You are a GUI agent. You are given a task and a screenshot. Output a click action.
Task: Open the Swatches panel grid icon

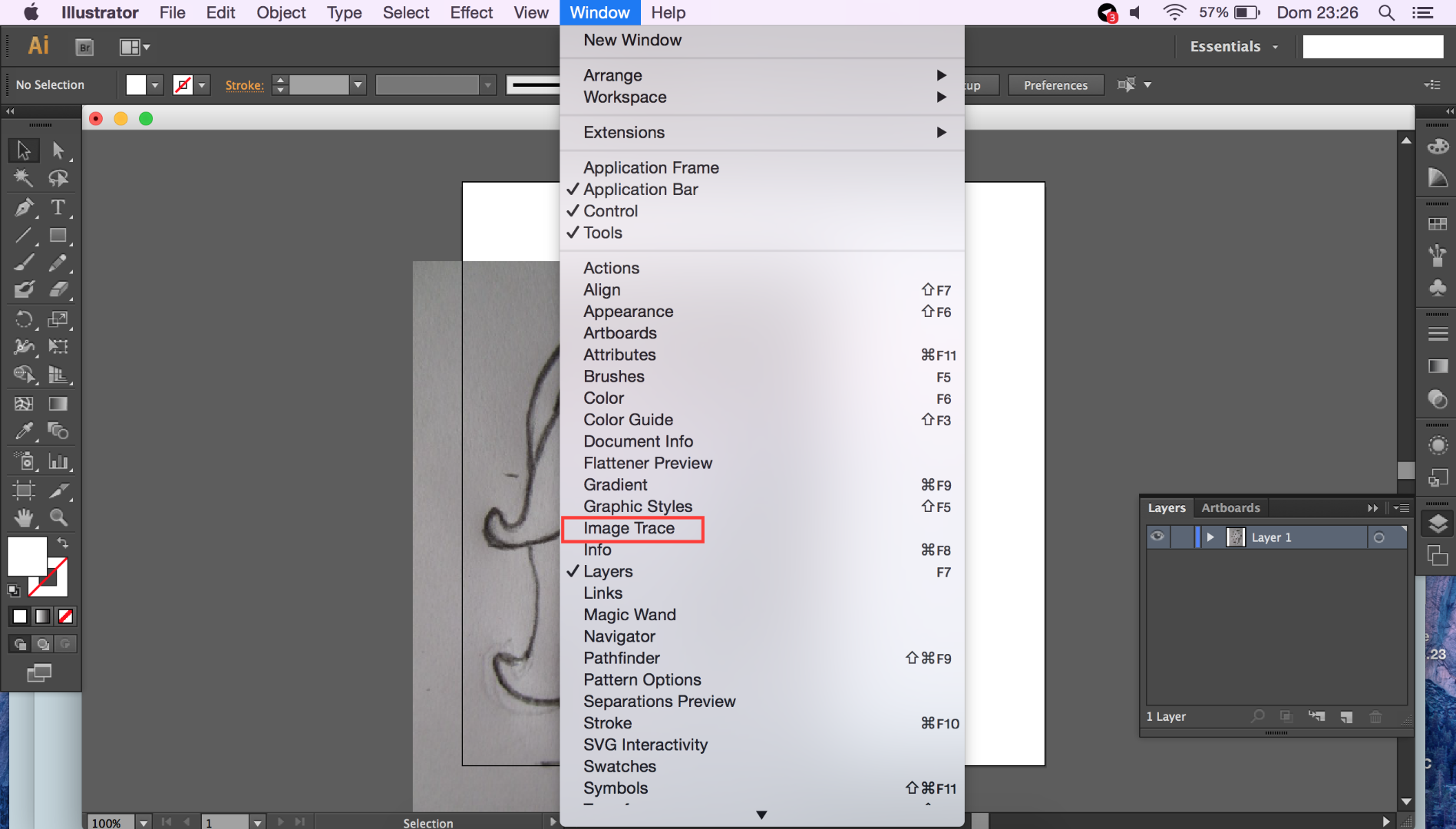click(x=1438, y=224)
